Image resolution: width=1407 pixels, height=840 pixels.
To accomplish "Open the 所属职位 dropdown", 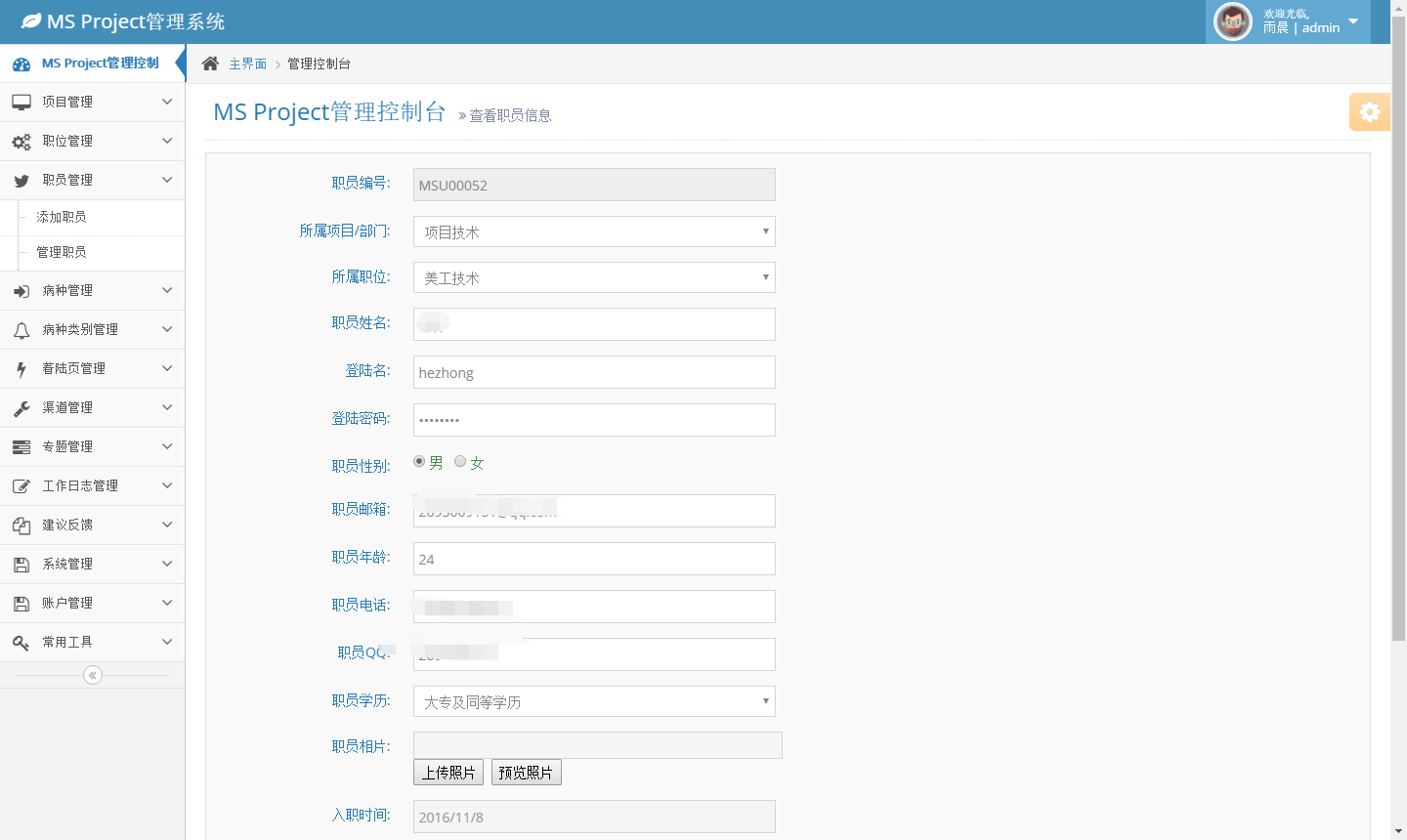I will [594, 277].
